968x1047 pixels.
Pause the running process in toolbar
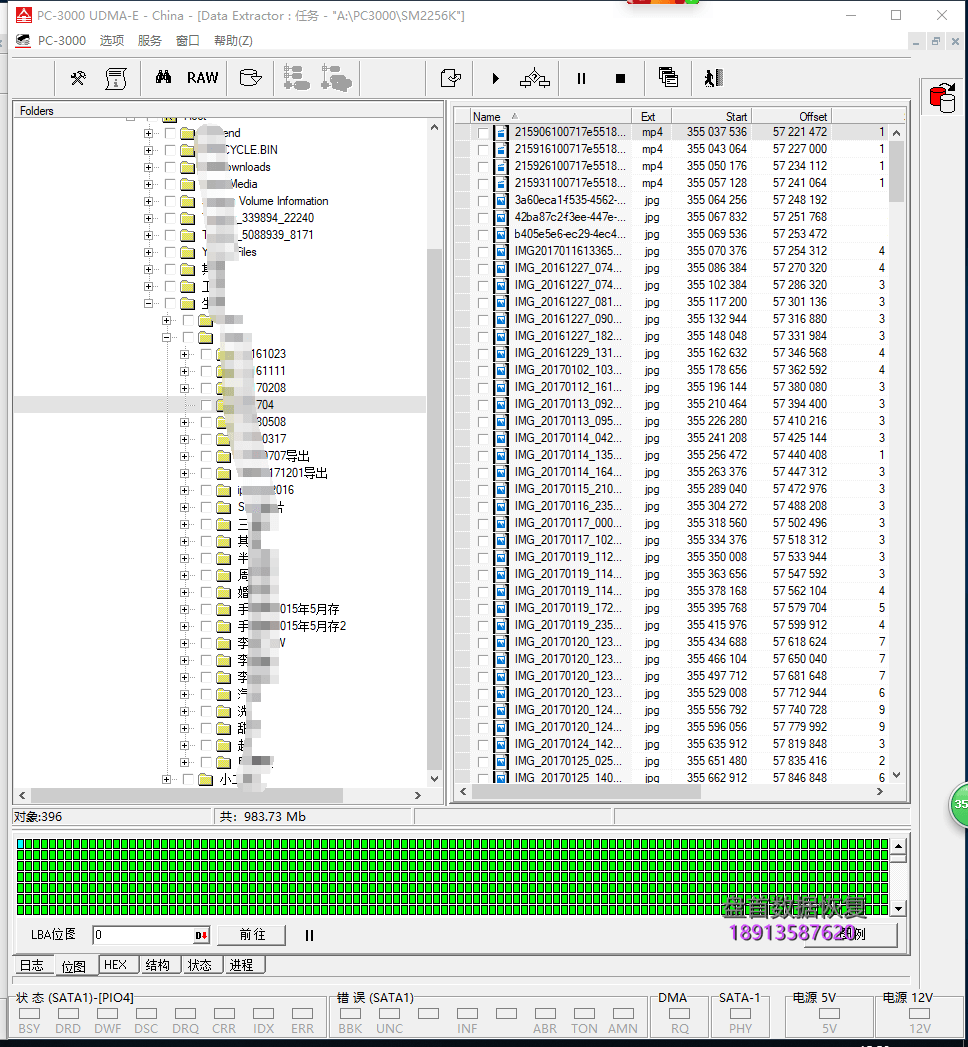coord(581,79)
